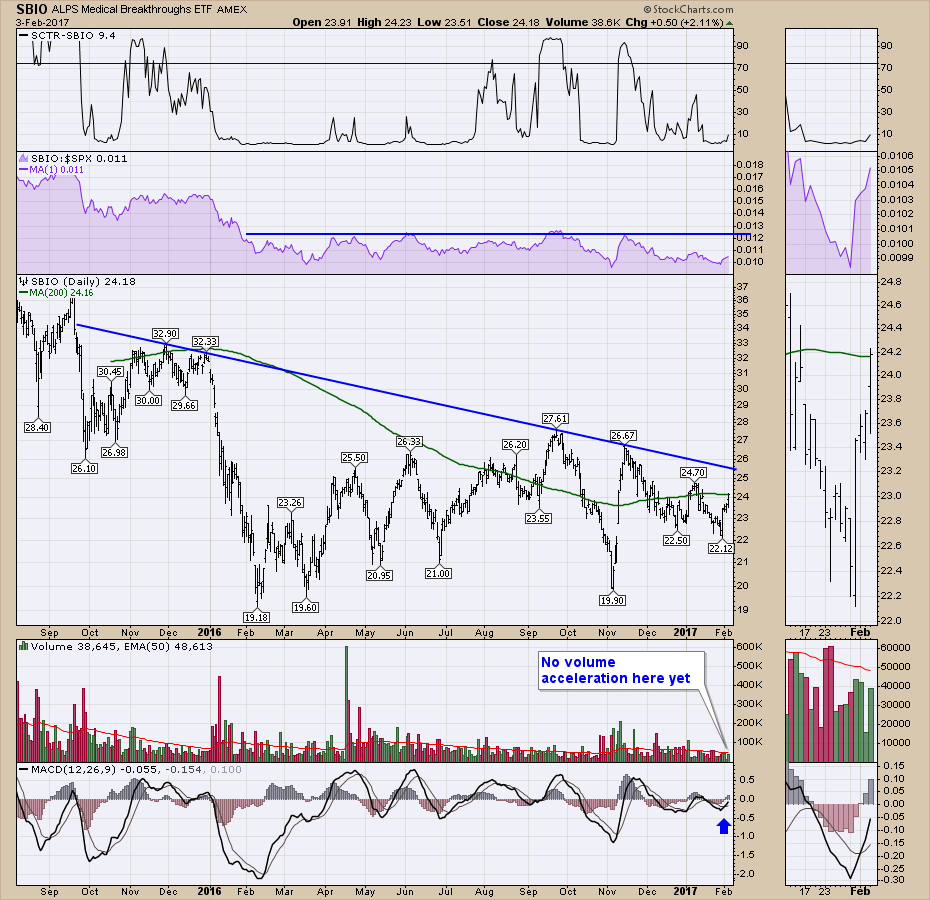Click the 32.90 high price label
Screen dimensions: 930x900
click(x=165, y=334)
